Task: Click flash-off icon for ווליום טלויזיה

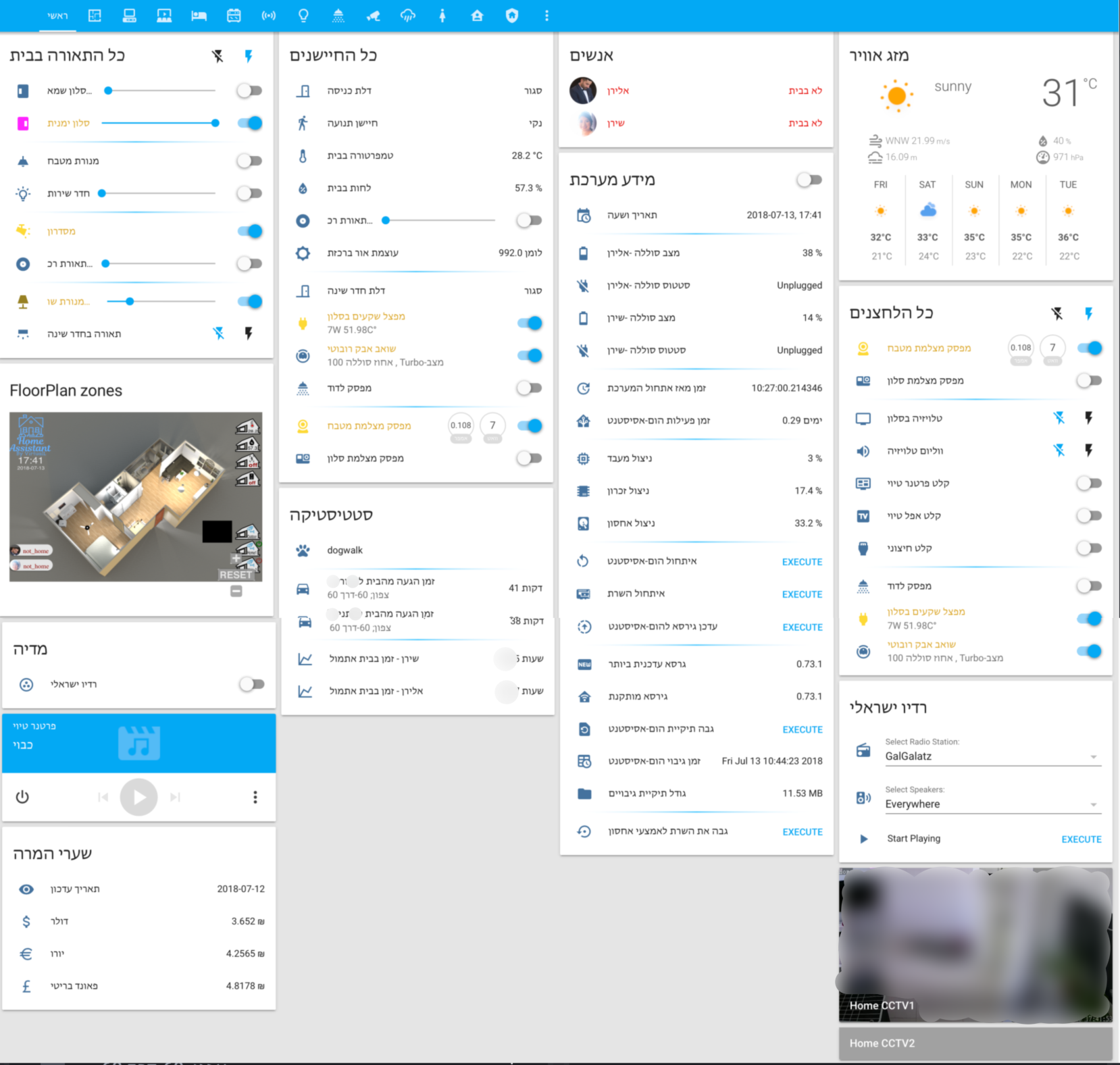Action: click(1059, 450)
